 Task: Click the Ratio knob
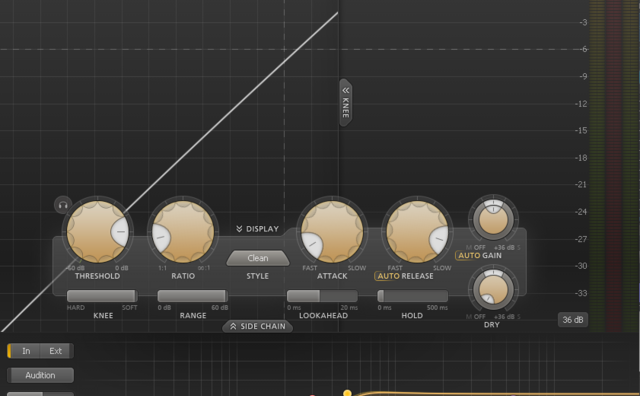coord(183,231)
